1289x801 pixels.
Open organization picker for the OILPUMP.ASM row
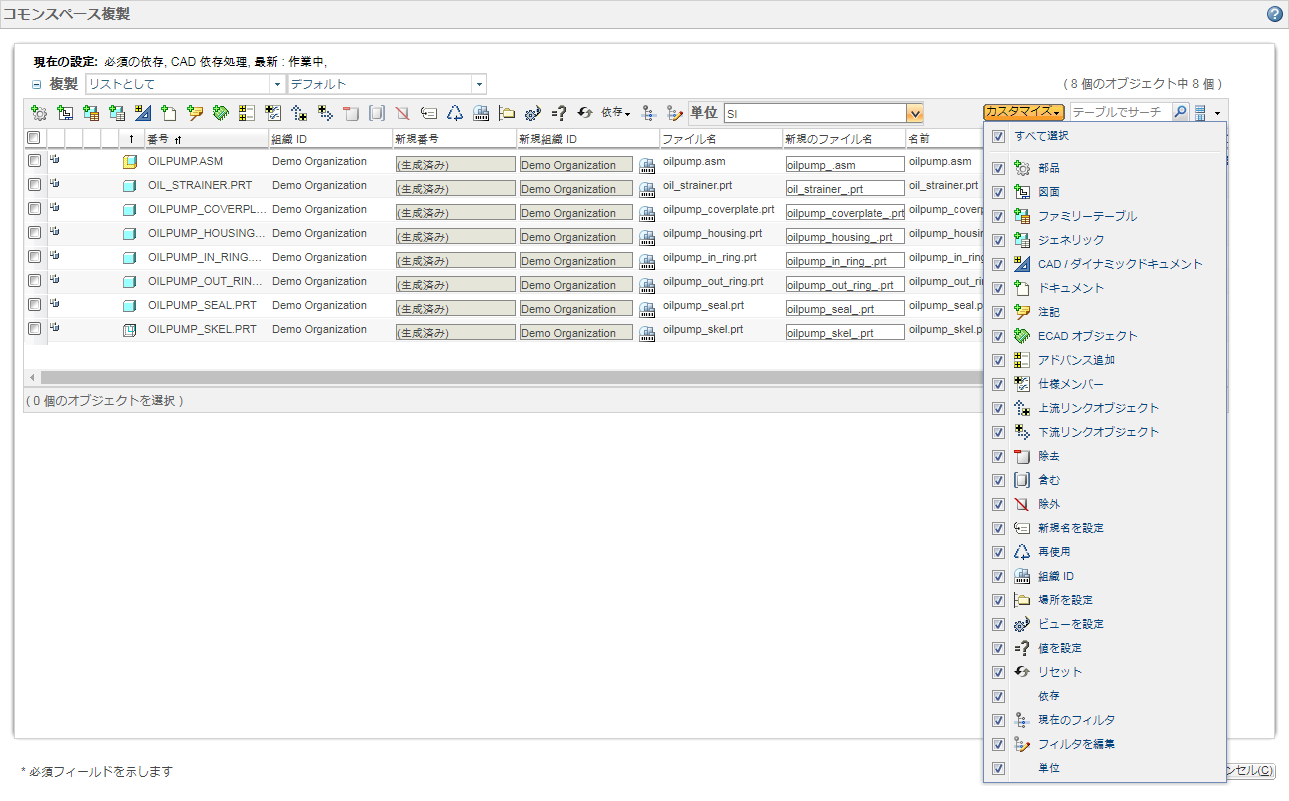click(x=647, y=165)
